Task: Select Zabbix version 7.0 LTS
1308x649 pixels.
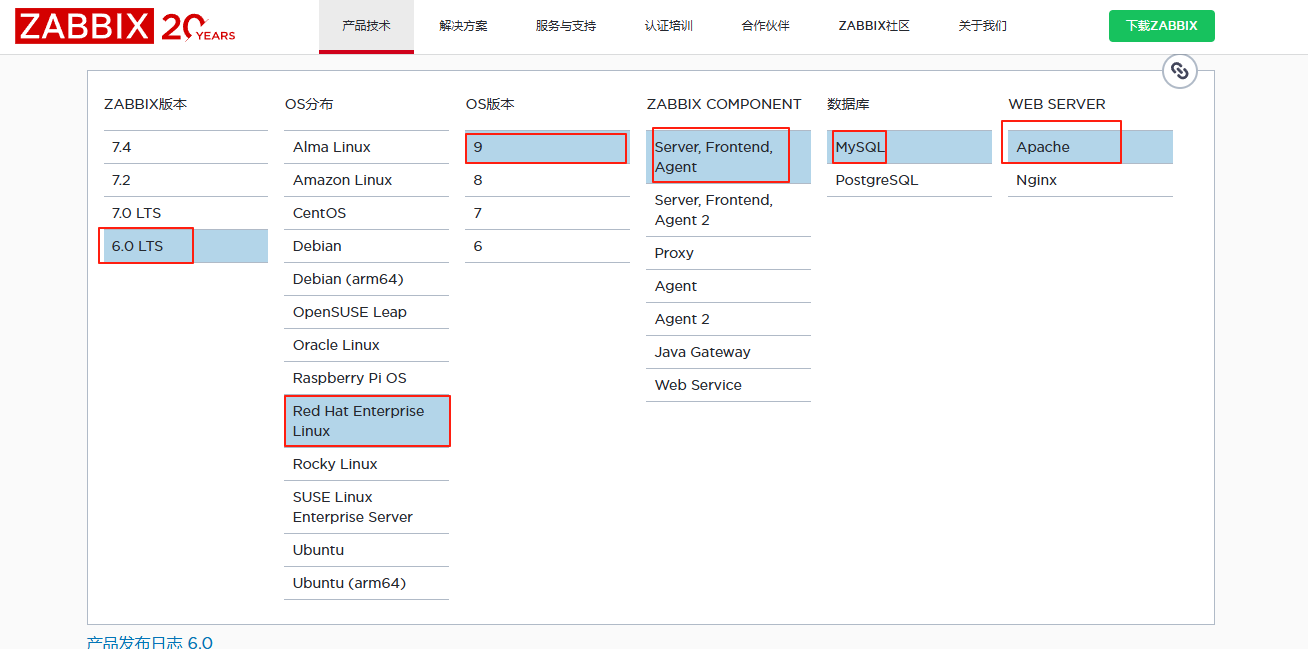Action: tap(186, 213)
